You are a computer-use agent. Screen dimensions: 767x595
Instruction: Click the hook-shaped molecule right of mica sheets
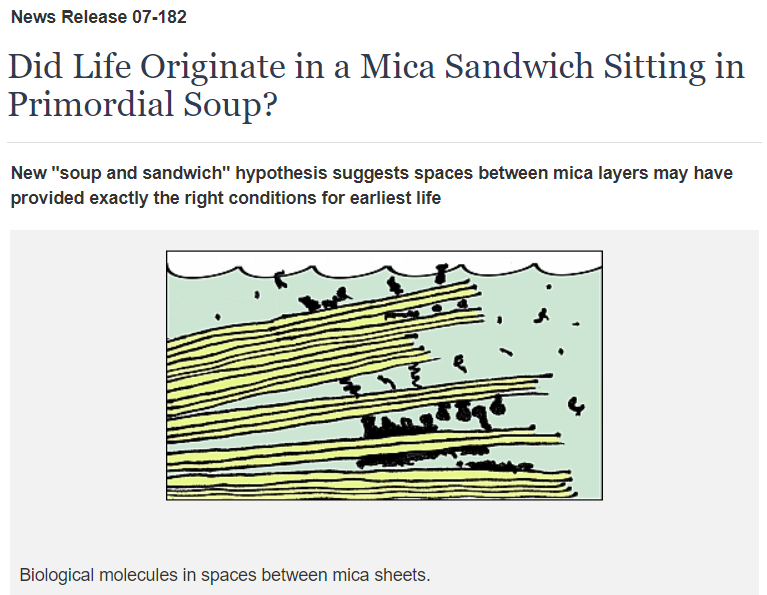577,406
